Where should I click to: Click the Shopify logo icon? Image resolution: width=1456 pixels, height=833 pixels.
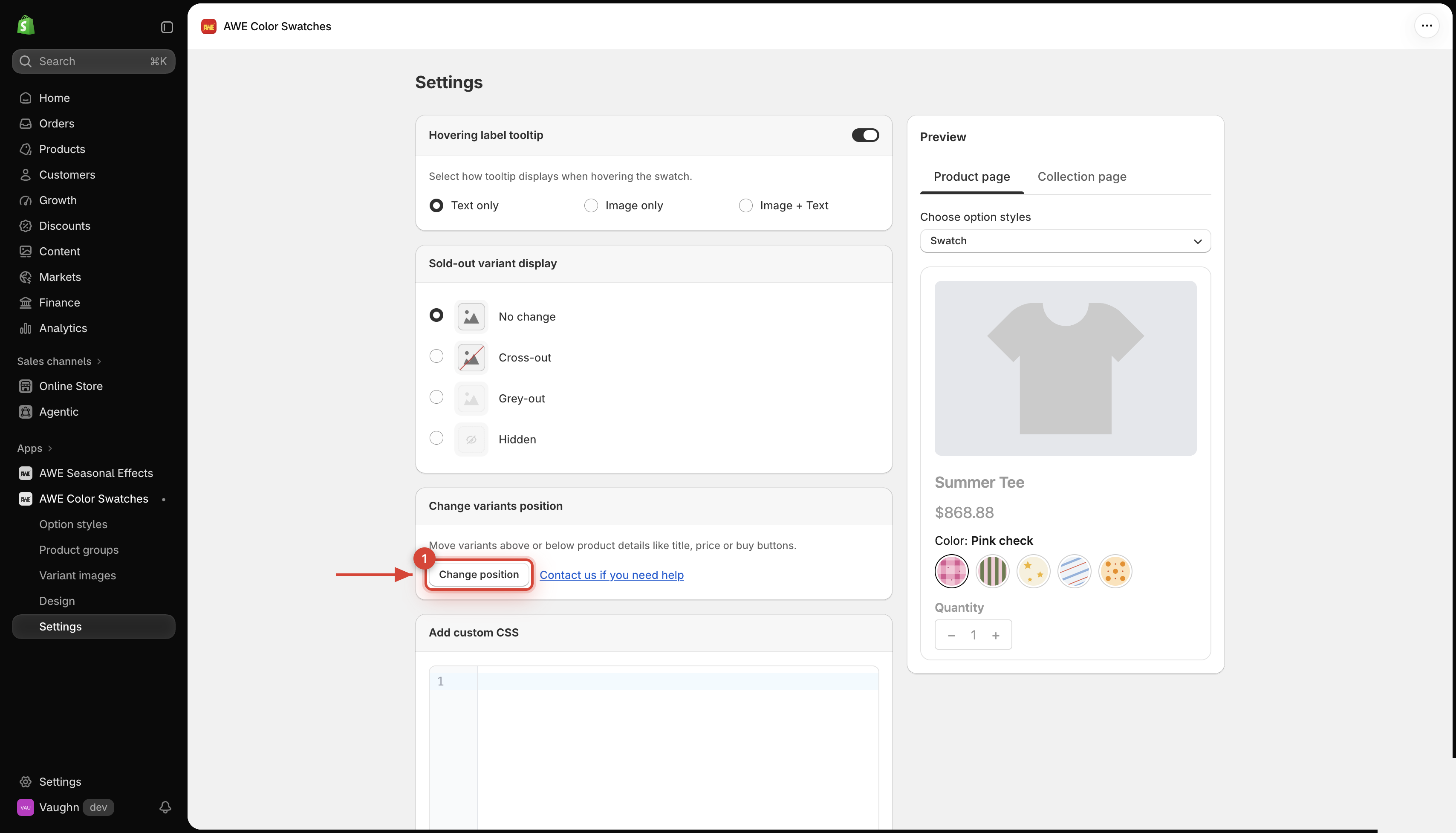click(26, 26)
